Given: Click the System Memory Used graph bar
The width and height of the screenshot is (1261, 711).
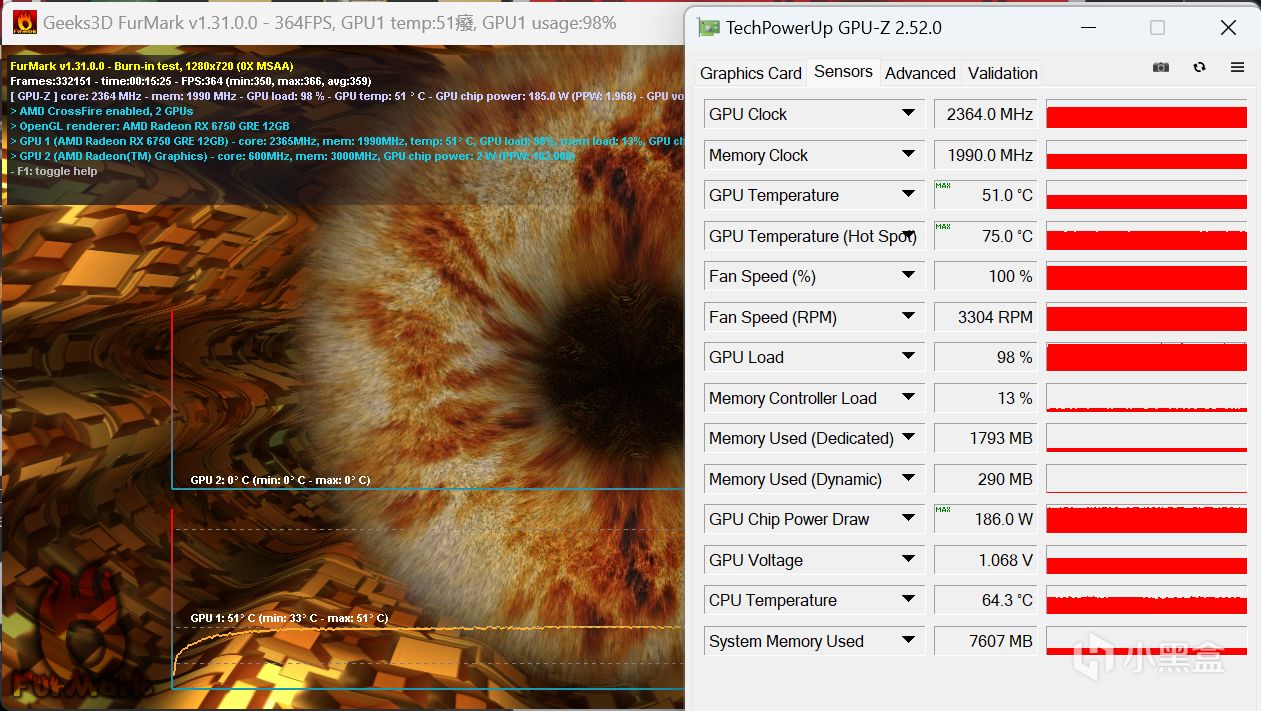Looking at the screenshot, I should 1147,641.
